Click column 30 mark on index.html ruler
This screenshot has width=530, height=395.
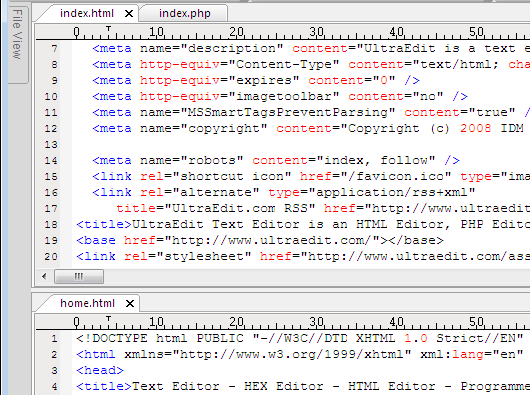pos(316,32)
